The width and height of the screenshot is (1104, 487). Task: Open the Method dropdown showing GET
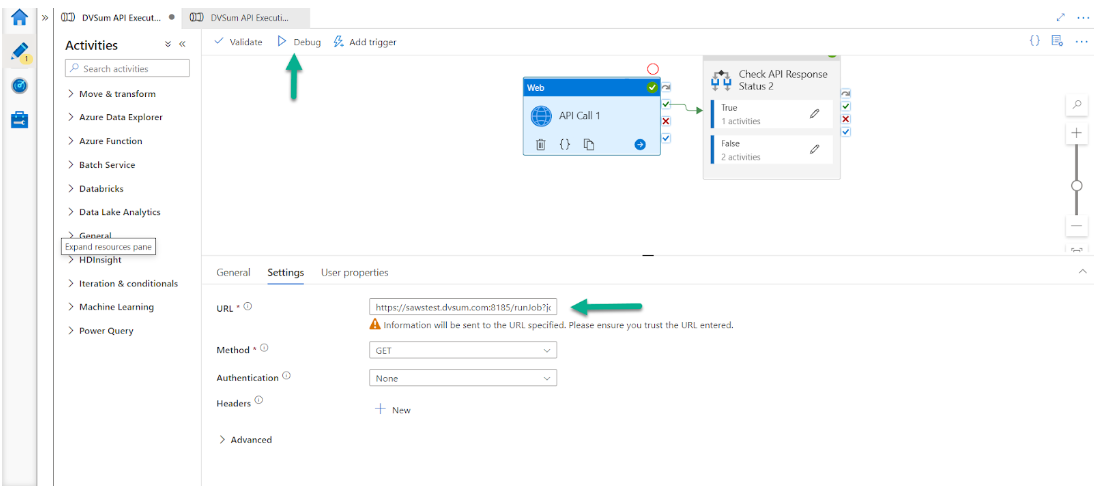(x=463, y=350)
